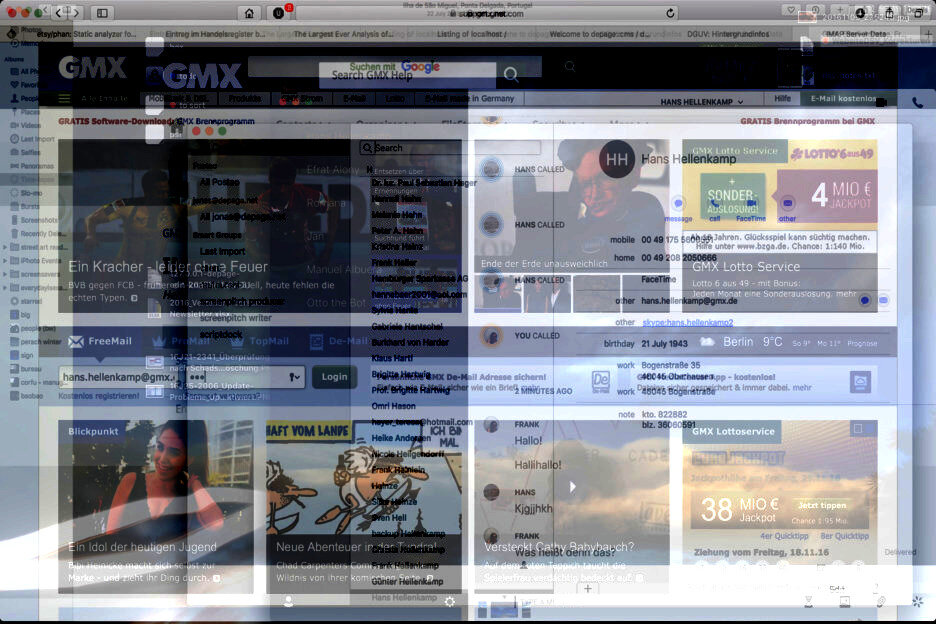Open the Produkte navigation item

click(x=245, y=99)
